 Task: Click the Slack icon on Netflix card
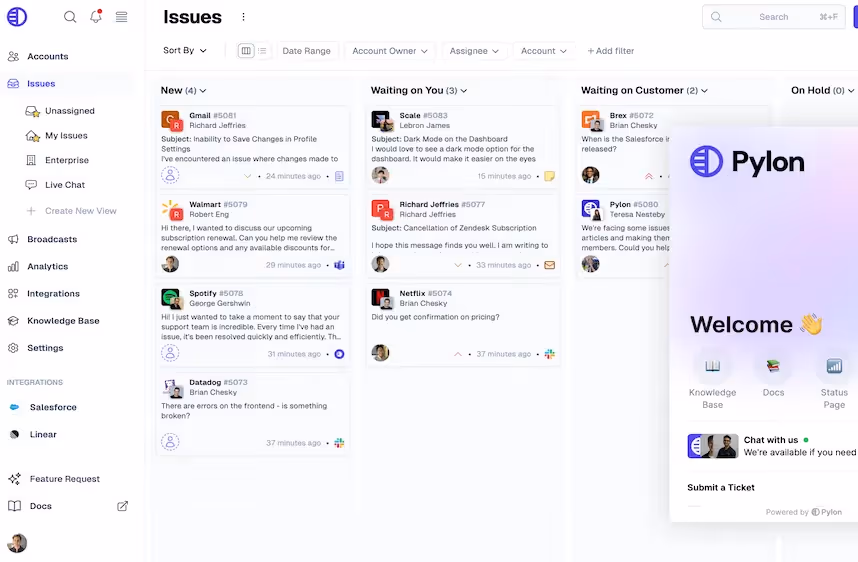(x=549, y=354)
